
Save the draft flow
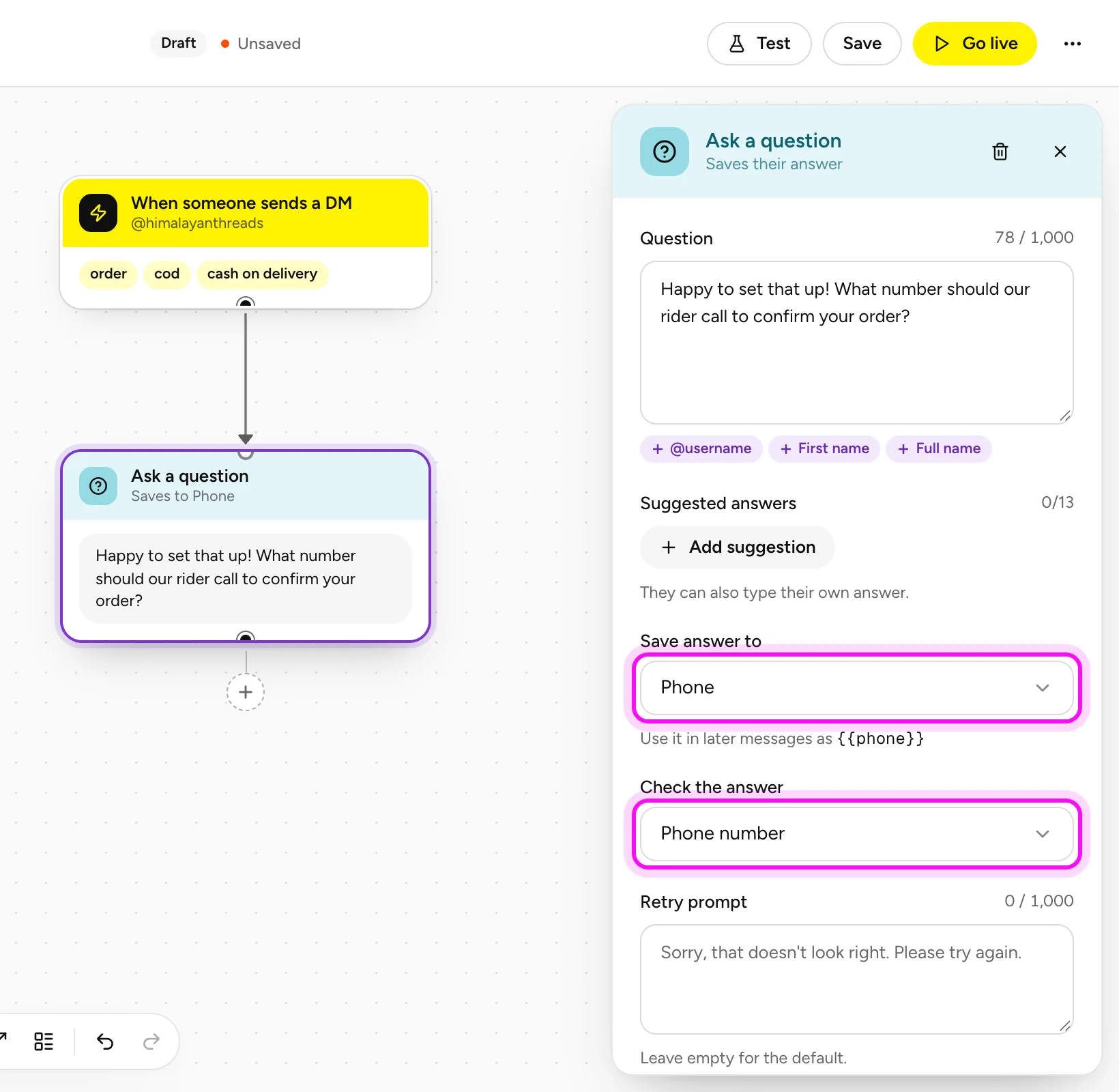(x=862, y=44)
